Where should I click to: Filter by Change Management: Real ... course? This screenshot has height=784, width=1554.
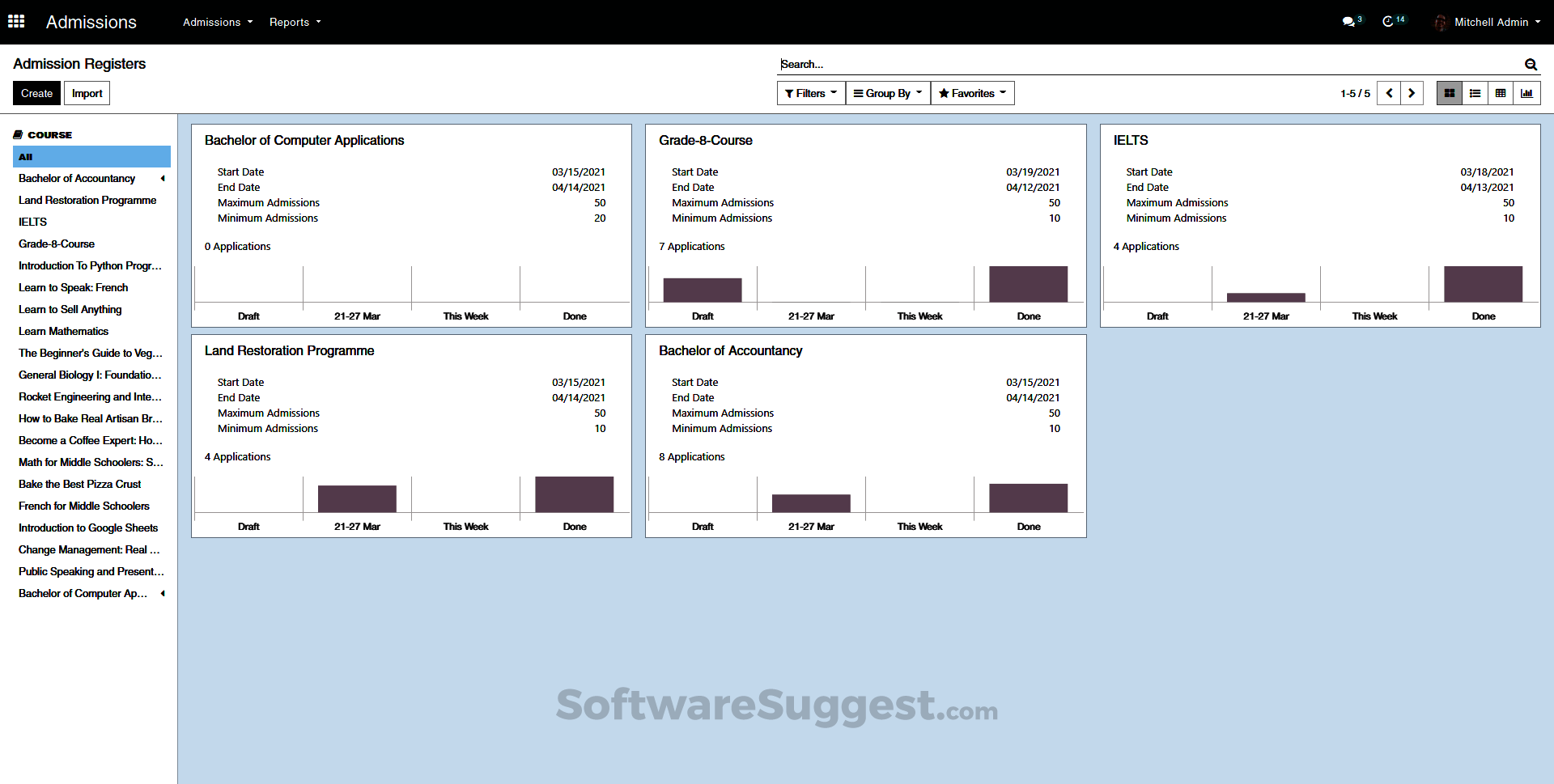point(89,549)
